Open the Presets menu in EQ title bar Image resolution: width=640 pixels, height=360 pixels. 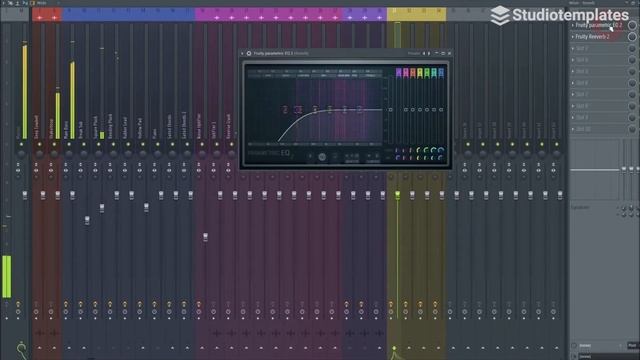pyautogui.click(x=413, y=53)
